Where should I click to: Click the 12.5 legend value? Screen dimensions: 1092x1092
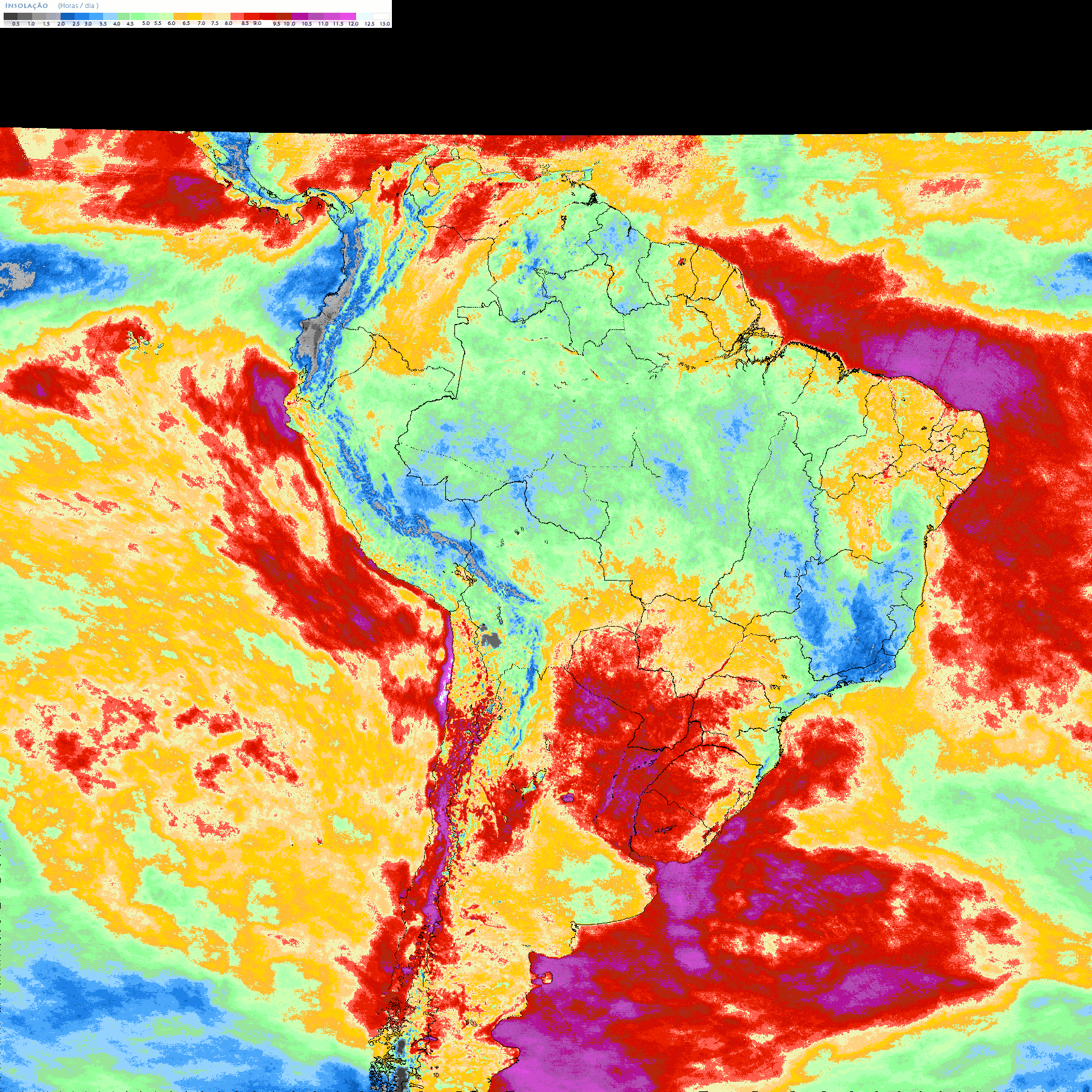369,24
